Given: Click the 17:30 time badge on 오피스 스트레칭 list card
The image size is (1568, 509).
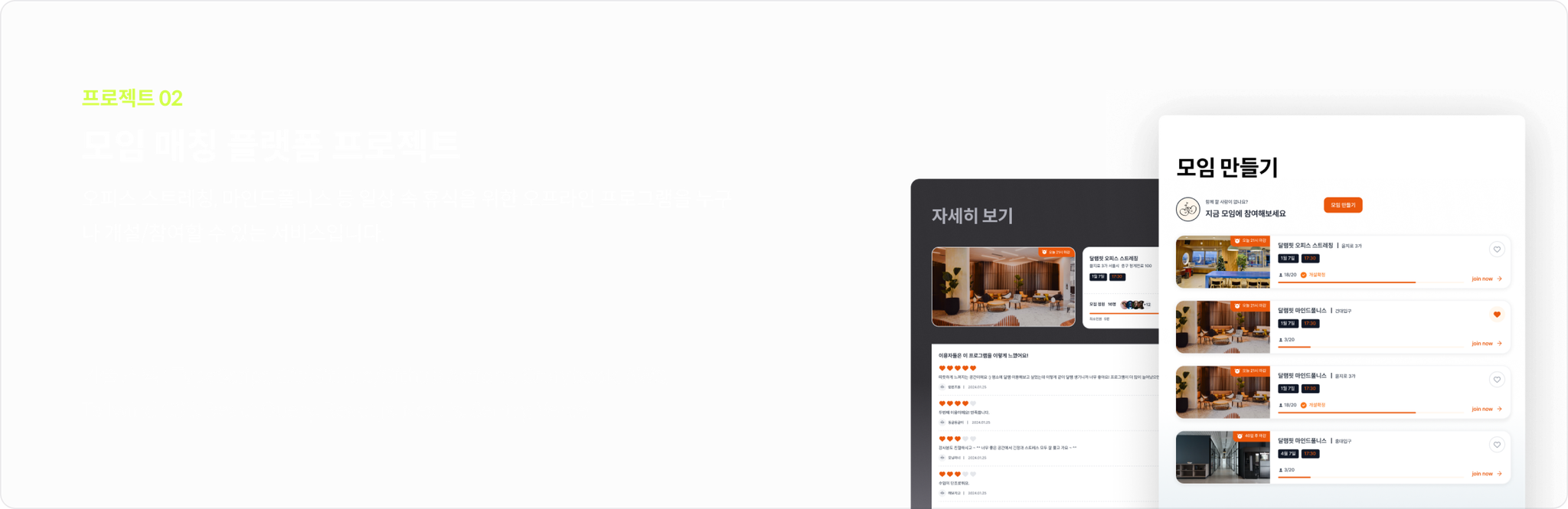Looking at the screenshot, I should pyautogui.click(x=1310, y=259).
